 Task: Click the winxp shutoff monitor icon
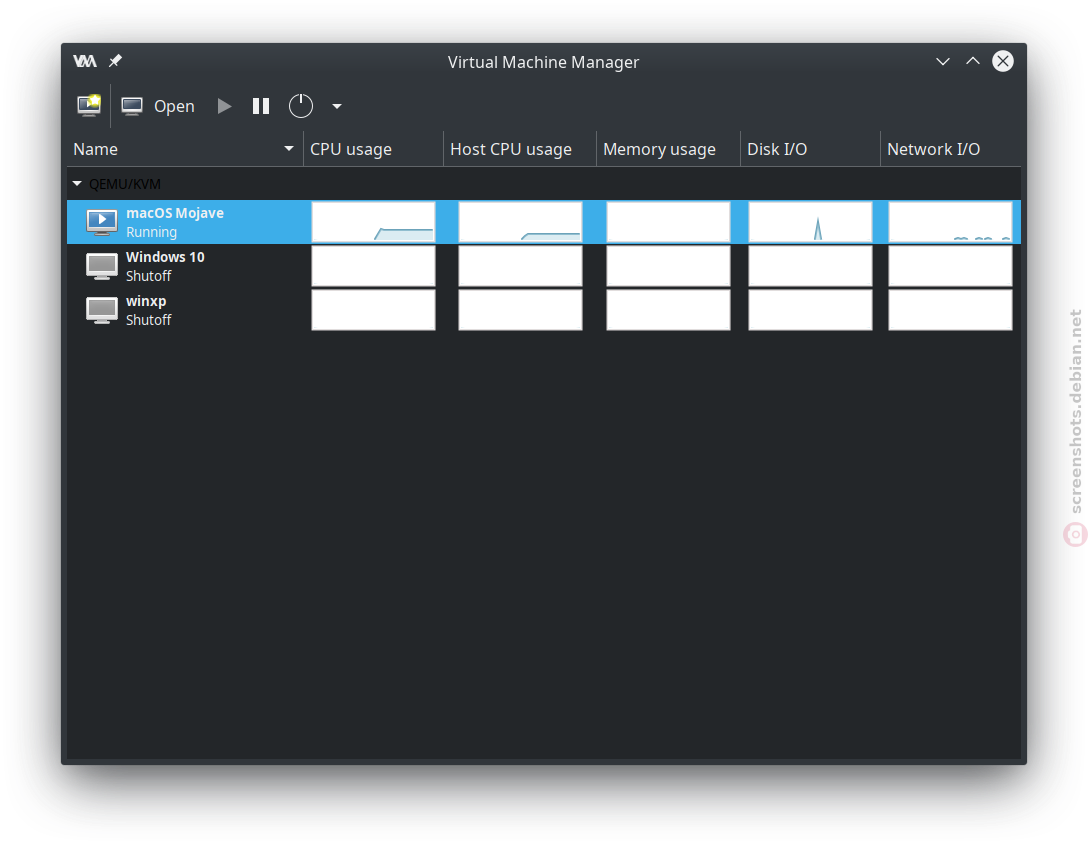coord(102,310)
